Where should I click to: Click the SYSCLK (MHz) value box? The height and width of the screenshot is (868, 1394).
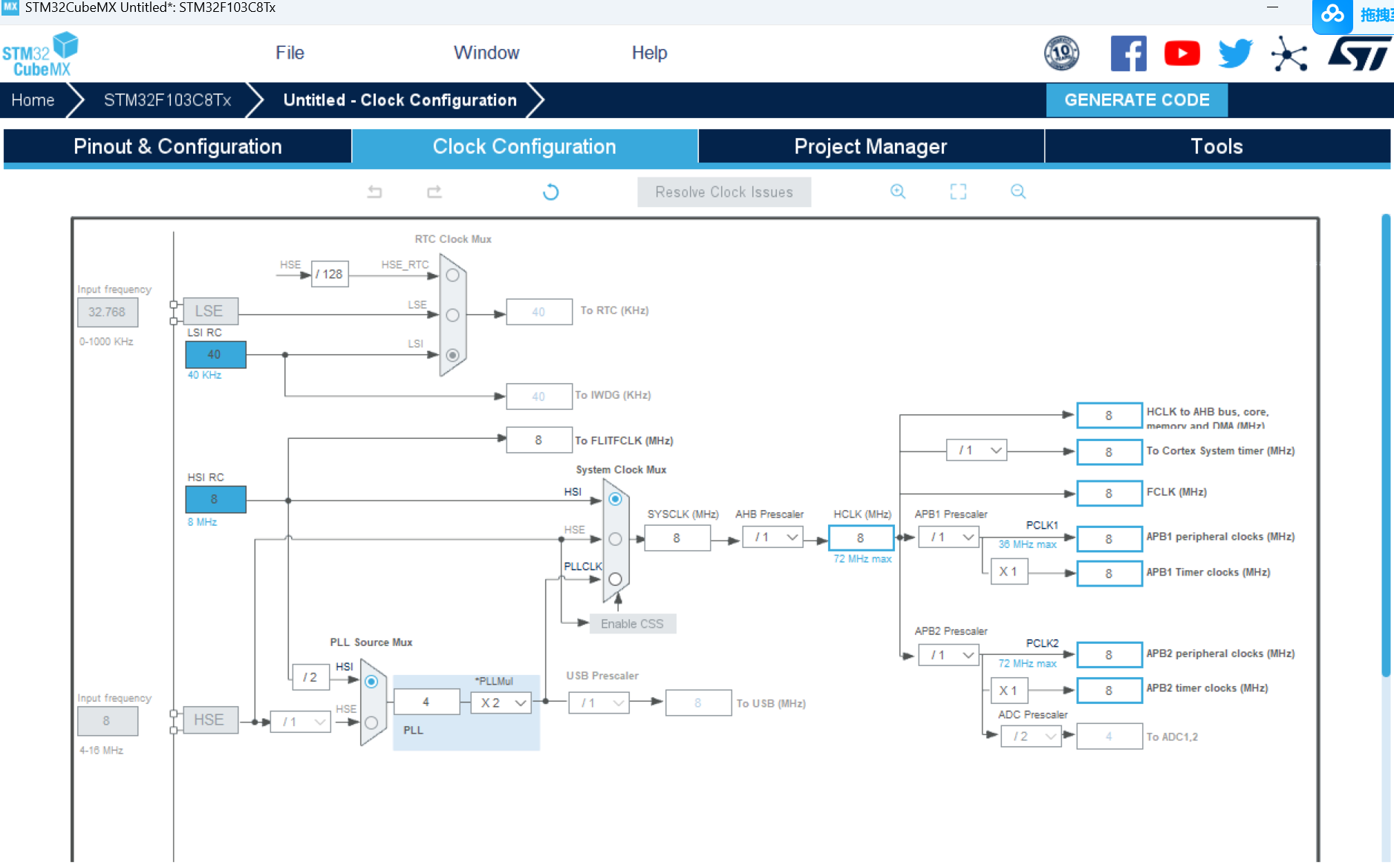(677, 538)
